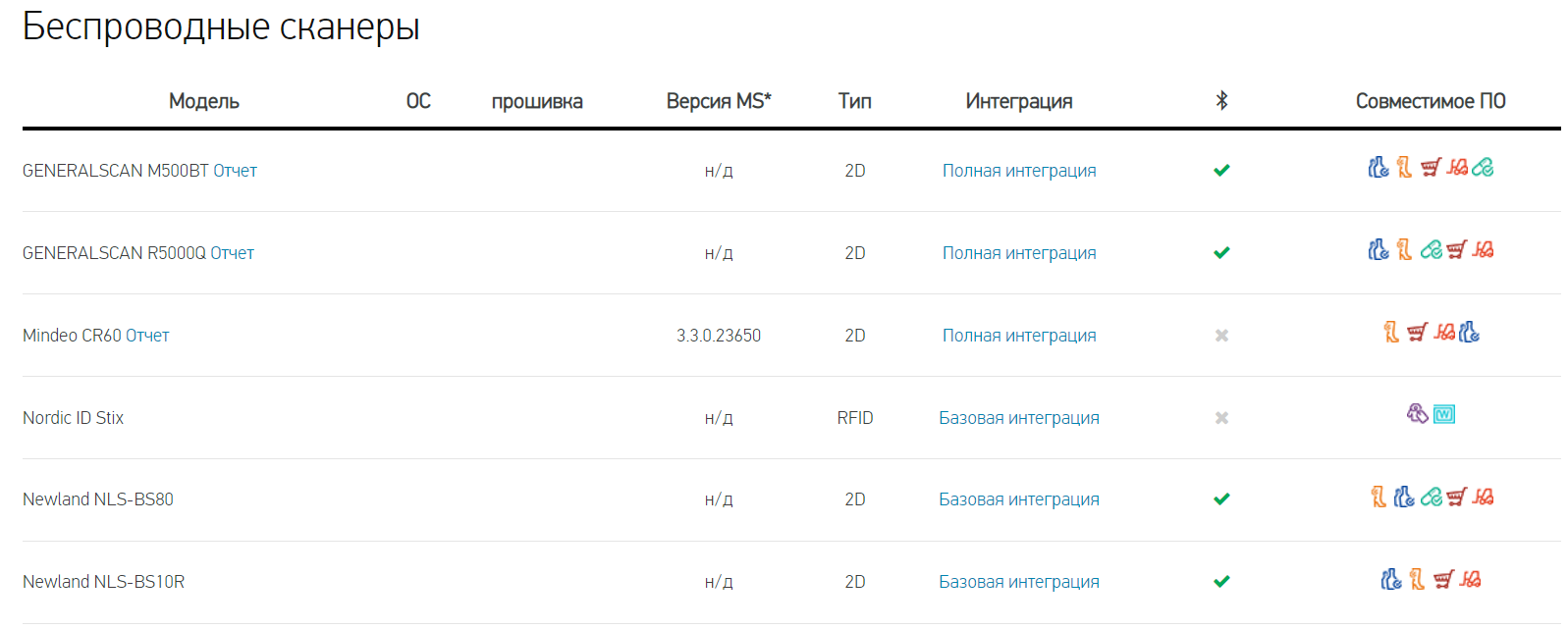
Task: Click the Bluetooth column header icon
Action: (1221, 100)
